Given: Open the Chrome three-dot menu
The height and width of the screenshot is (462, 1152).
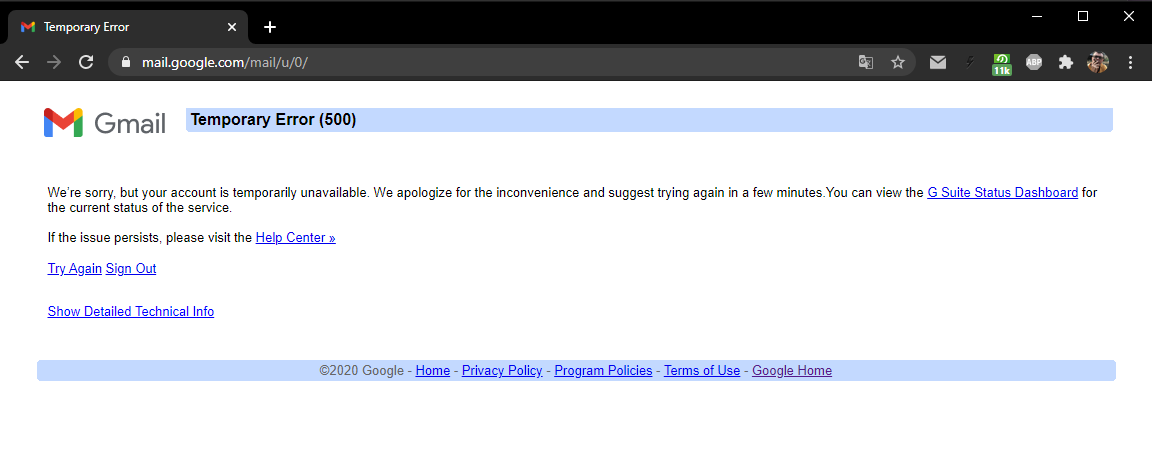Looking at the screenshot, I should 1130,62.
